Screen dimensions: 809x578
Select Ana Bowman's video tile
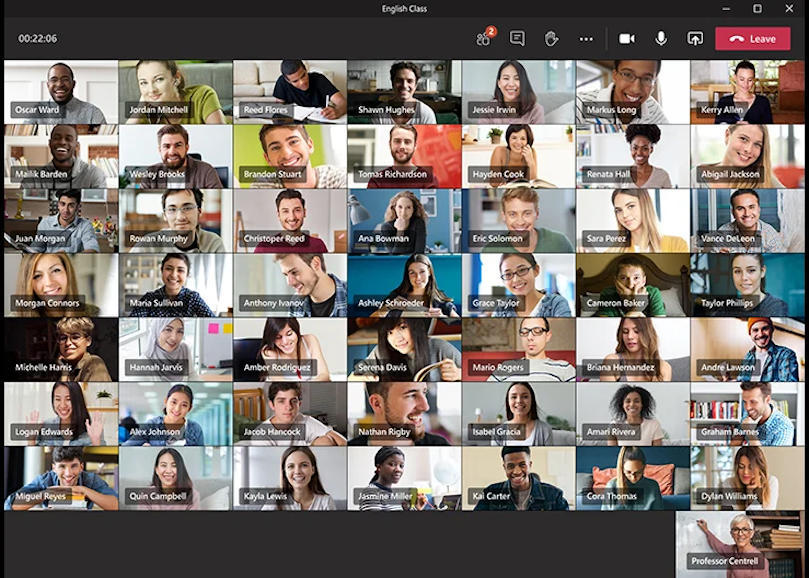tap(404, 221)
